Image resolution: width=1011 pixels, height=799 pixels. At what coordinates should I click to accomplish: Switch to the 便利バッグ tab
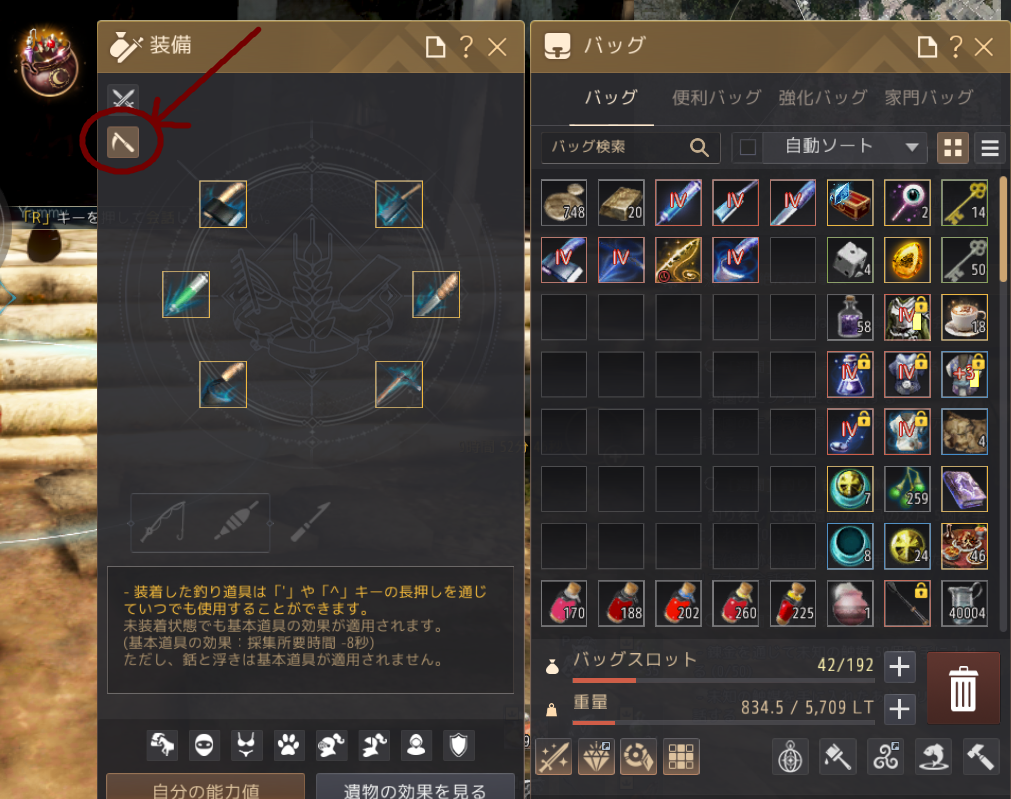pyautogui.click(x=716, y=97)
